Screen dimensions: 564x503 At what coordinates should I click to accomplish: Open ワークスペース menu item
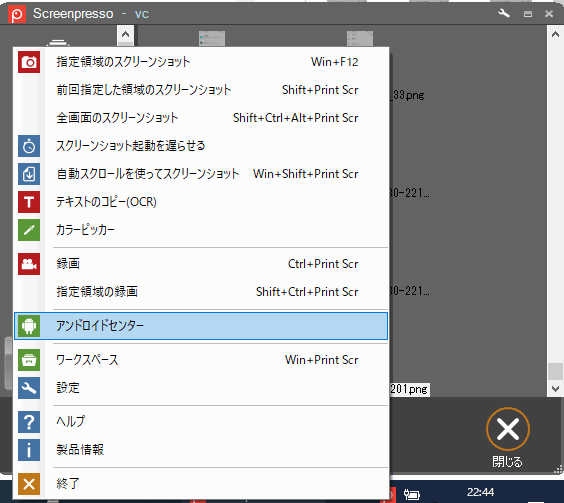[x=201, y=360]
